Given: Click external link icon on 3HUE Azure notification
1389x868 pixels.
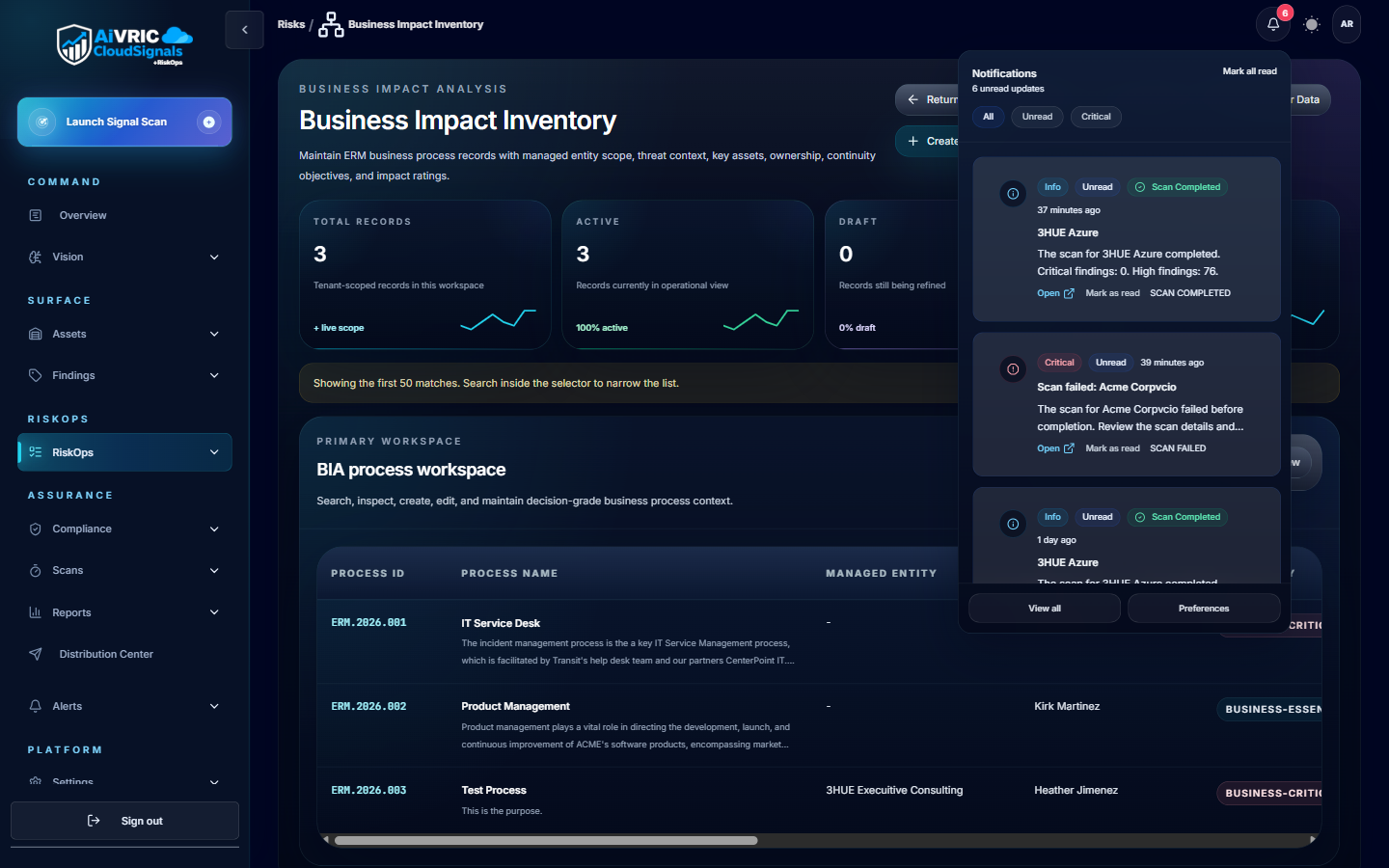Looking at the screenshot, I should click(1069, 293).
